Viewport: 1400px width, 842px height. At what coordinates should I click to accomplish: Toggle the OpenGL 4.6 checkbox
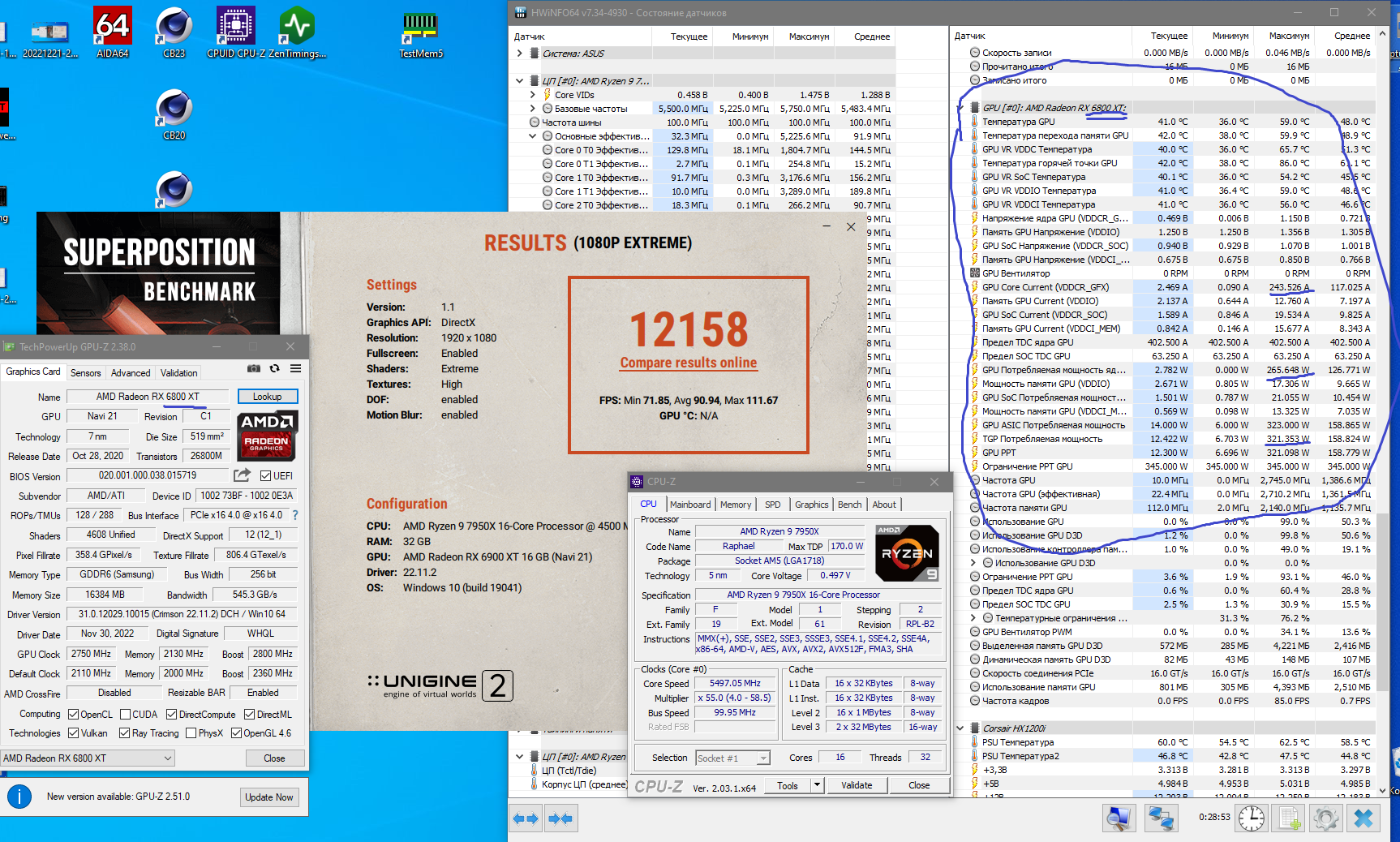[x=237, y=733]
